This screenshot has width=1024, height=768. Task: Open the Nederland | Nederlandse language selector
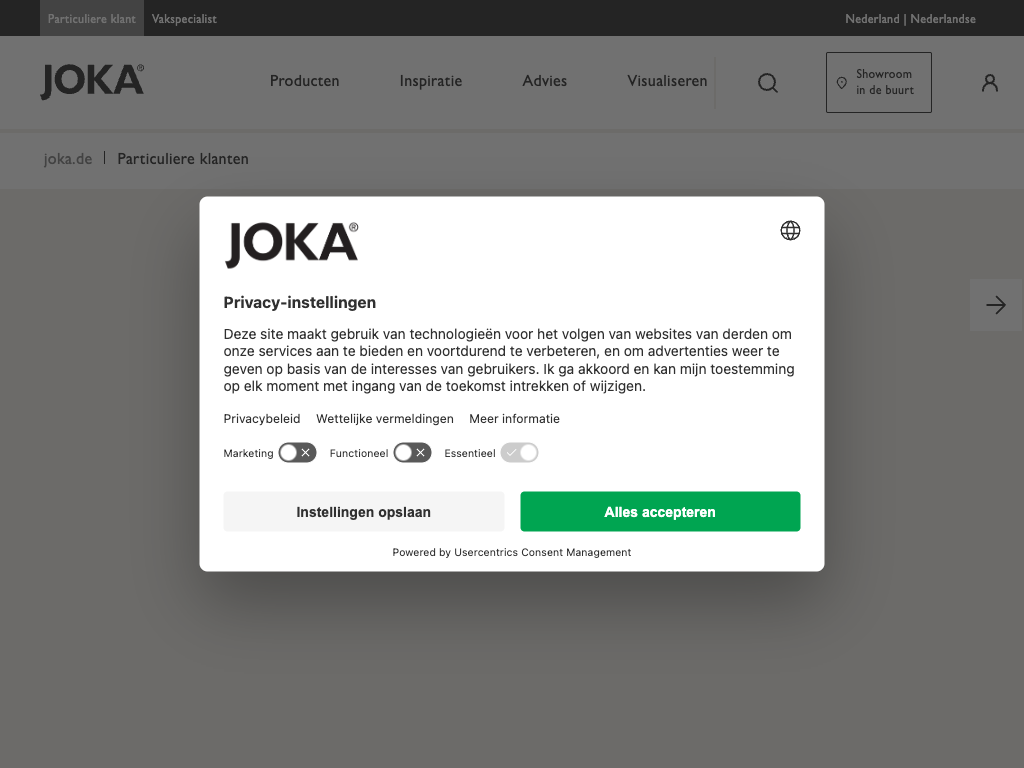[910, 19]
